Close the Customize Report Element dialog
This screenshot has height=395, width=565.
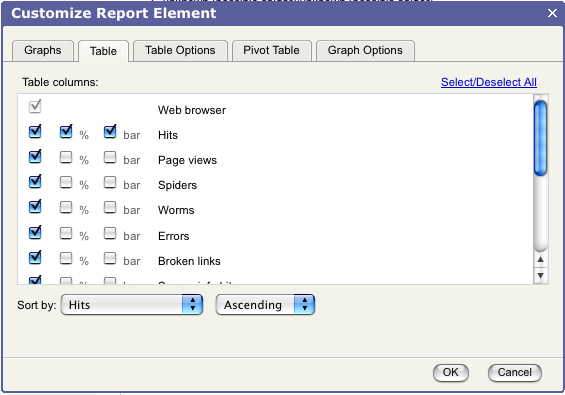pyautogui.click(x=552, y=13)
